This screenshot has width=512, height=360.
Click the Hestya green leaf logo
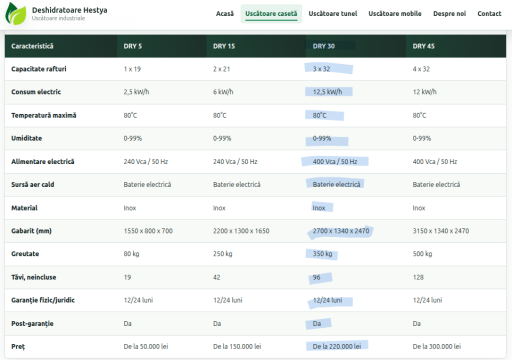coord(16,13)
